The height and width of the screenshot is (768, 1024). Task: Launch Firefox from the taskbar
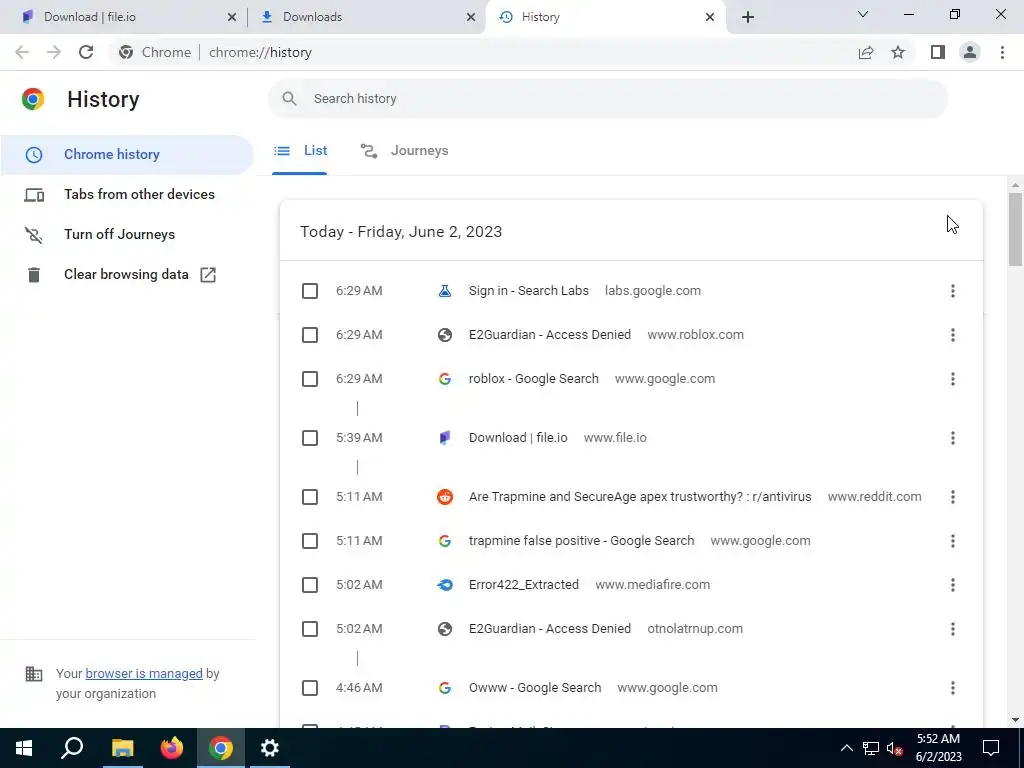pos(172,748)
